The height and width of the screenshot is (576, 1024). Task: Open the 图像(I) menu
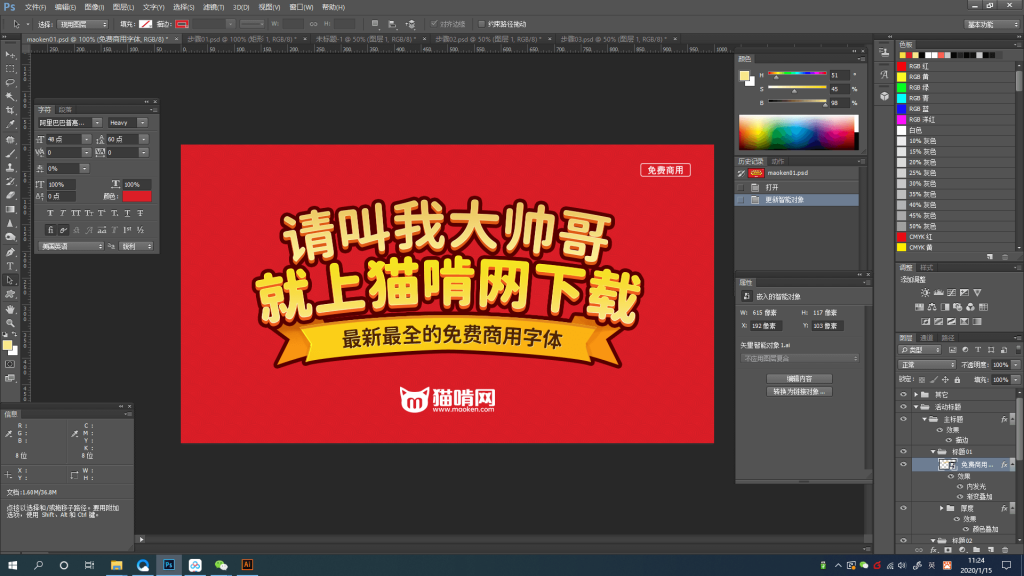pos(94,7)
